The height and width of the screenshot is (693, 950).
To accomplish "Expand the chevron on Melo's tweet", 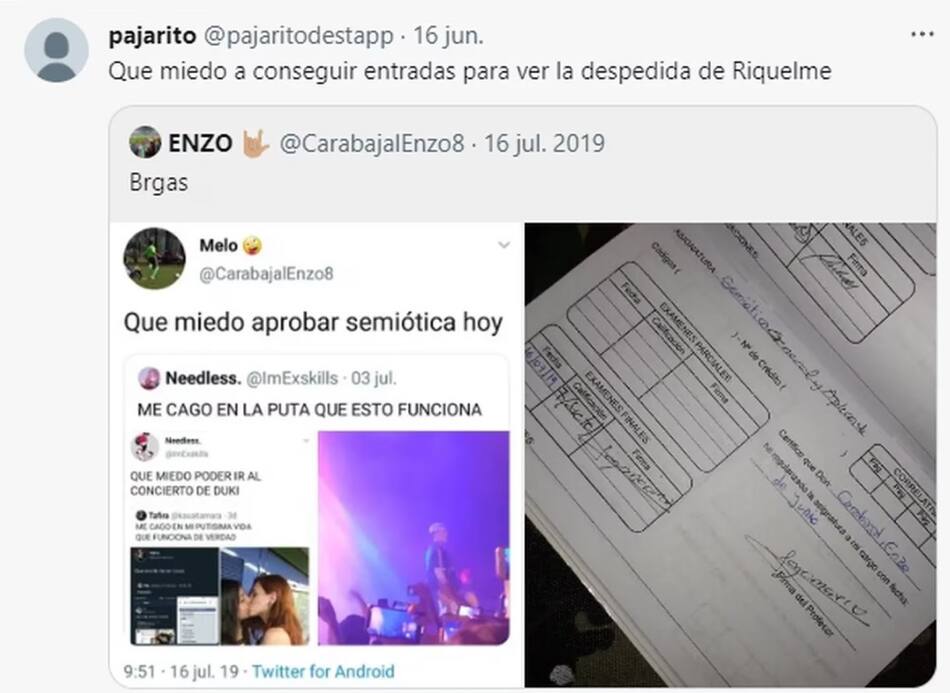I will click(x=503, y=245).
